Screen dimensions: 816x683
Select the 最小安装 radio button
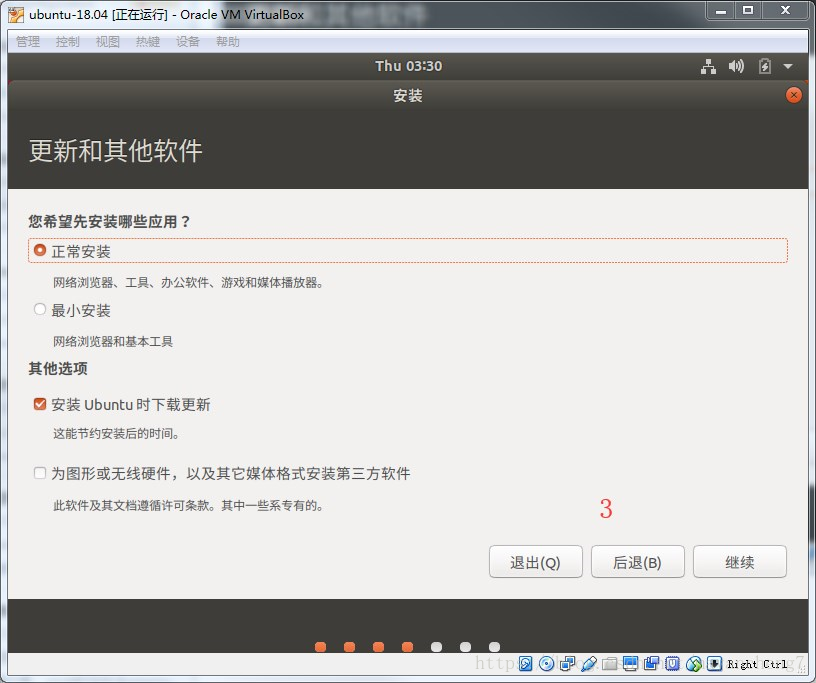coord(39,310)
